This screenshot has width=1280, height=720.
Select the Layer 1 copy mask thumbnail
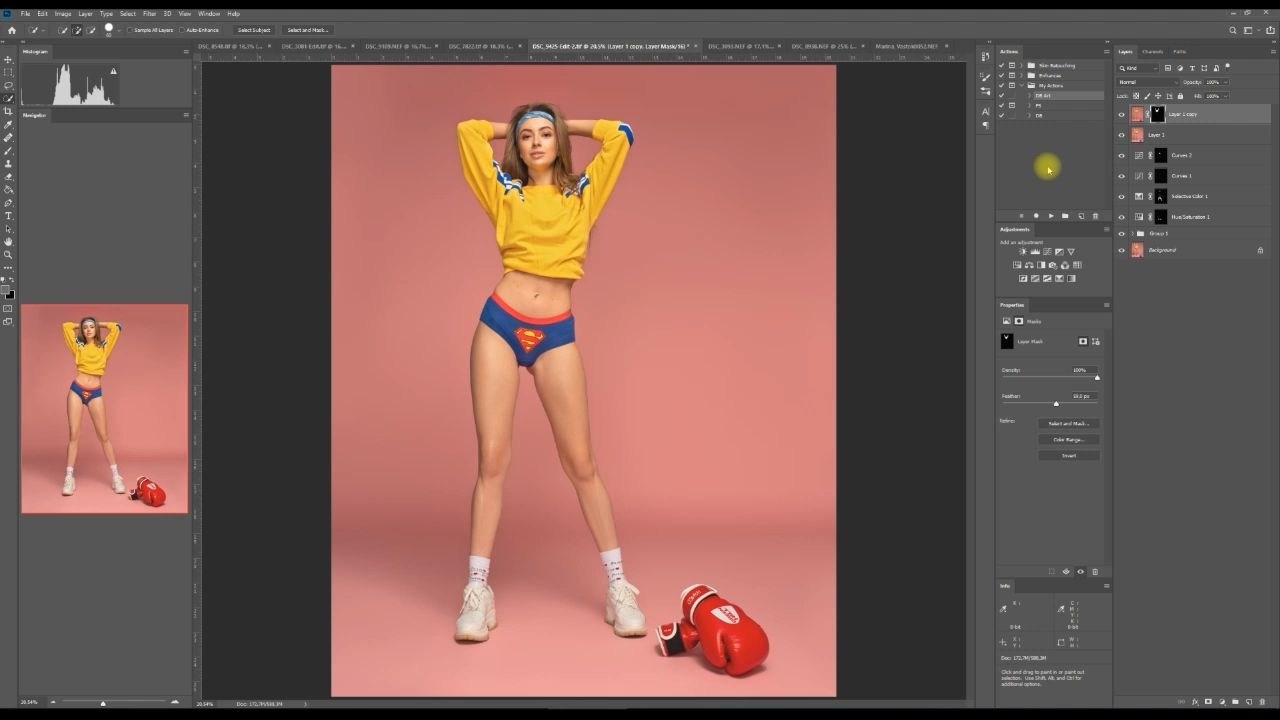click(x=1157, y=114)
